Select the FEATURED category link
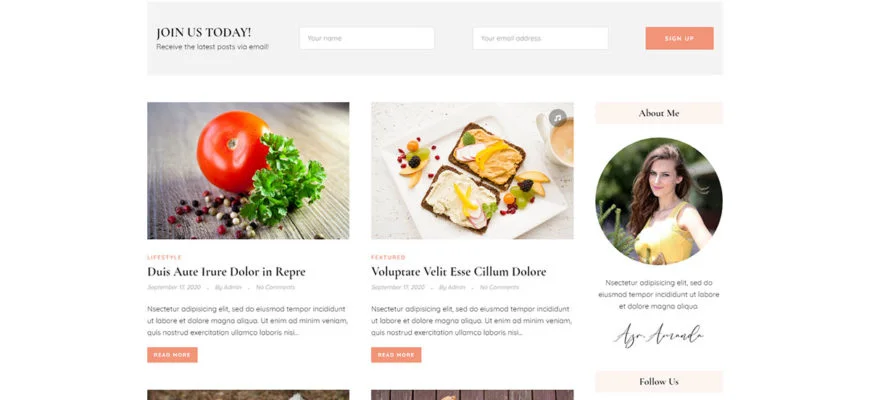Viewport: 870px width, 400px height. coord(388,257)
